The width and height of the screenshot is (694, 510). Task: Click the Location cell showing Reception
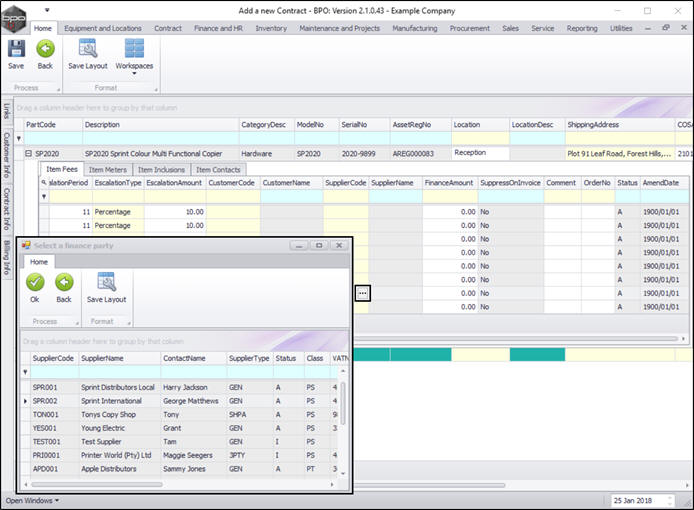[x=479, y=153]
